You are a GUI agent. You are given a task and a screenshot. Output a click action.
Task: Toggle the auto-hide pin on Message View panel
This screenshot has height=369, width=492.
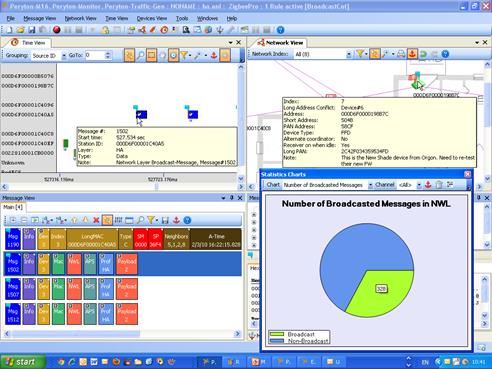tap(232, 198)
